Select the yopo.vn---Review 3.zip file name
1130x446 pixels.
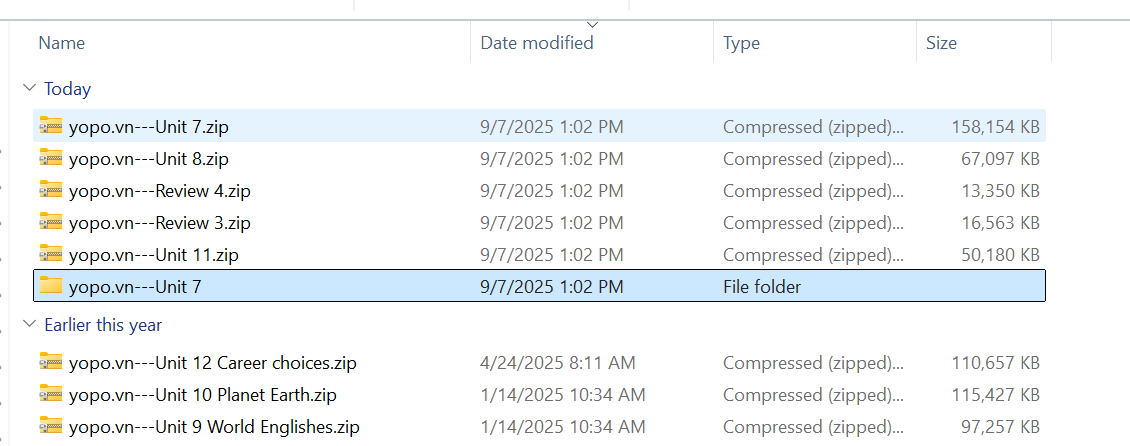point(160,222)
